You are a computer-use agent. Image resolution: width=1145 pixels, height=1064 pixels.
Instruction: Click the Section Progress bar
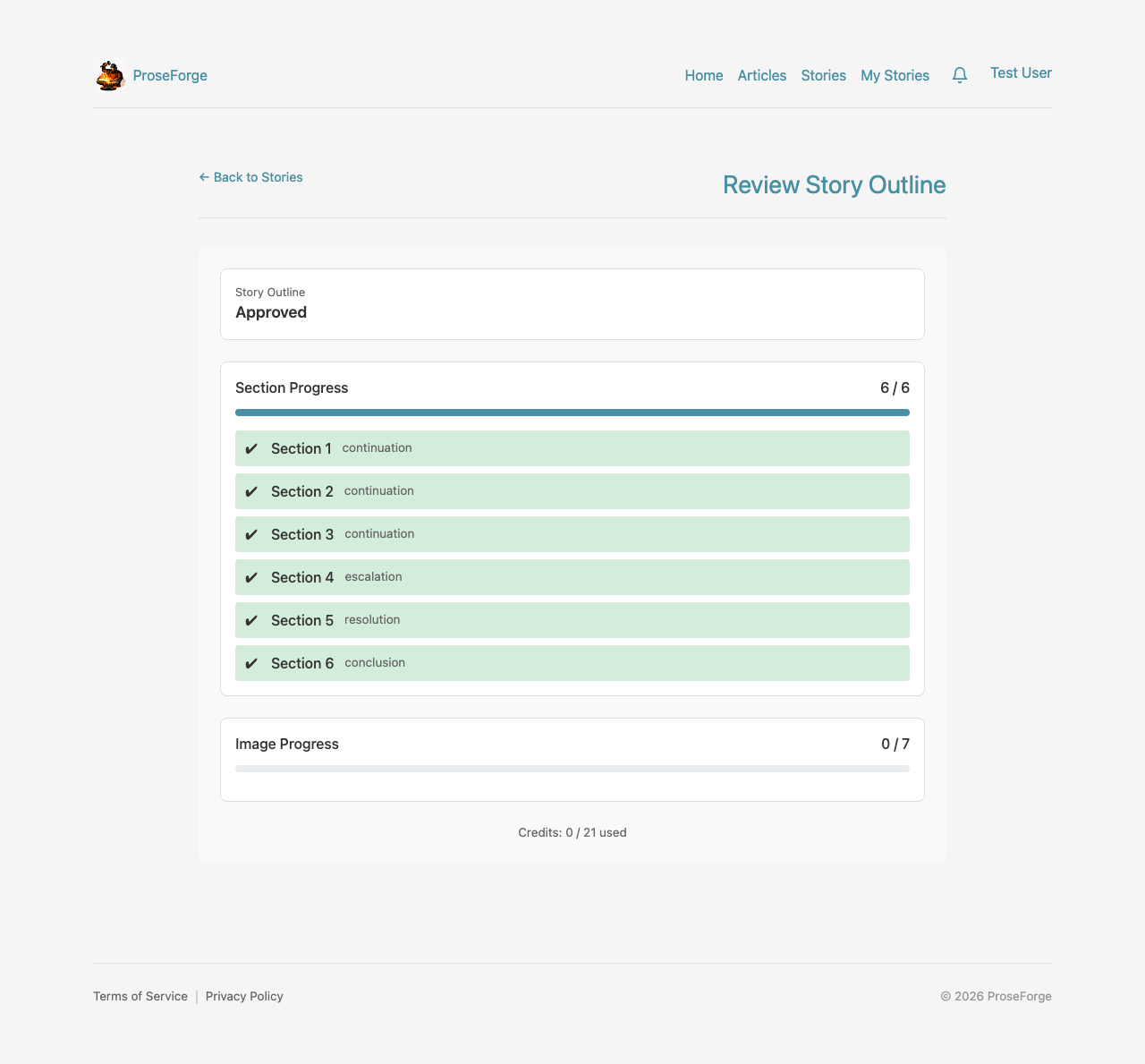pyautogui.click(x=572, y=413)
